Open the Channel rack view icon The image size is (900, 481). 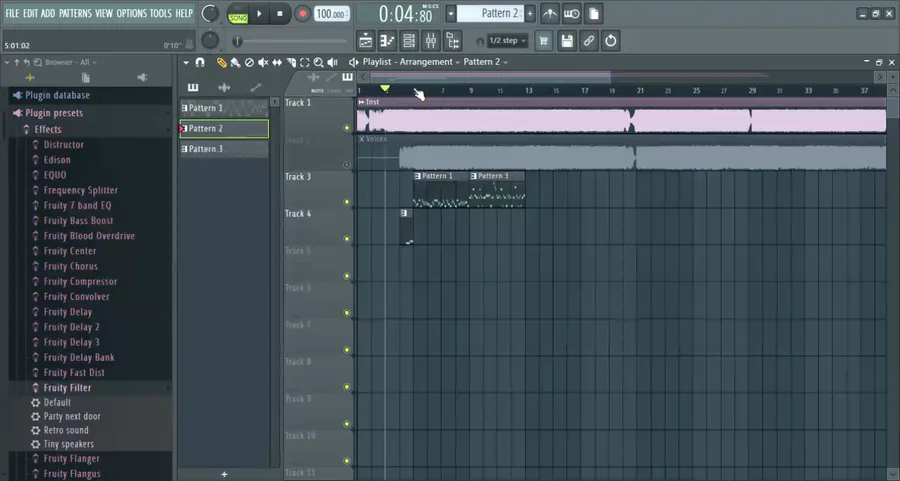tap(409, 41)
